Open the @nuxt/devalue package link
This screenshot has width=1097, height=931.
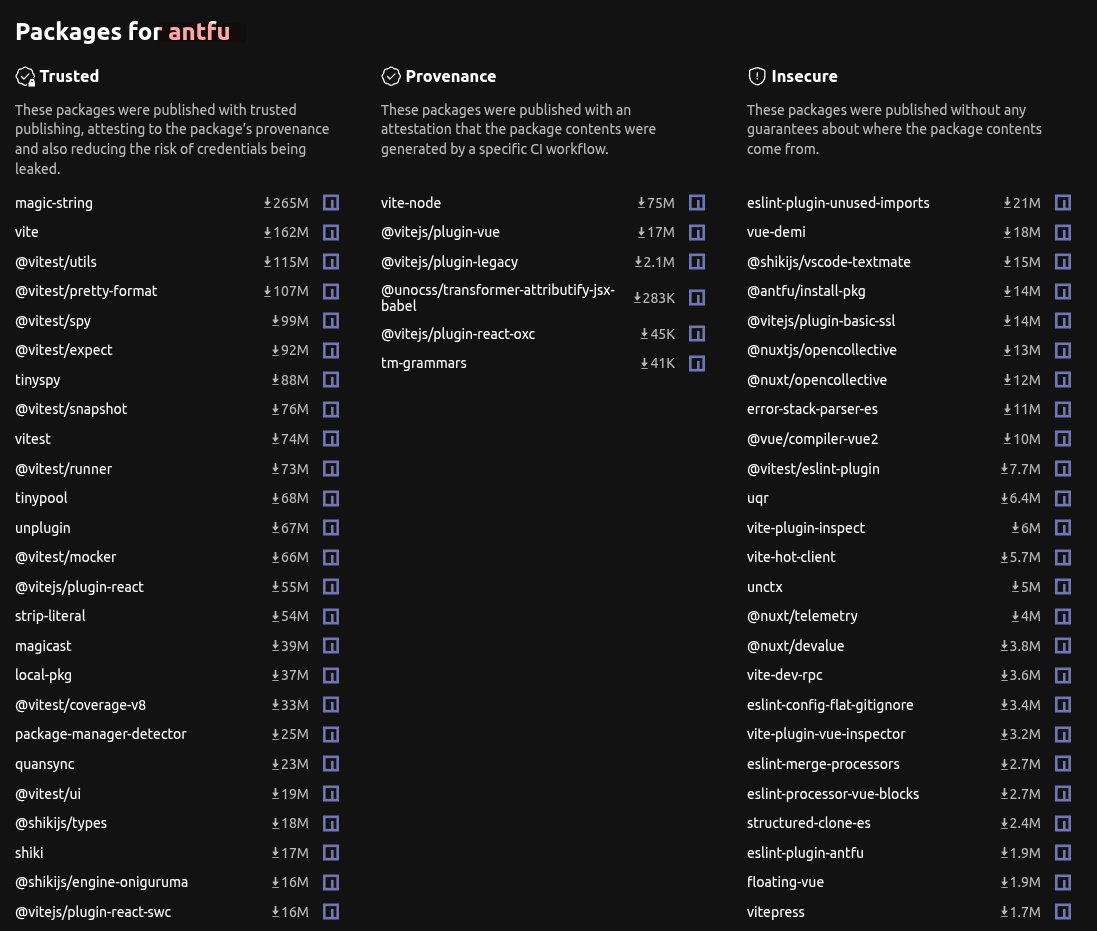[795, 646]
